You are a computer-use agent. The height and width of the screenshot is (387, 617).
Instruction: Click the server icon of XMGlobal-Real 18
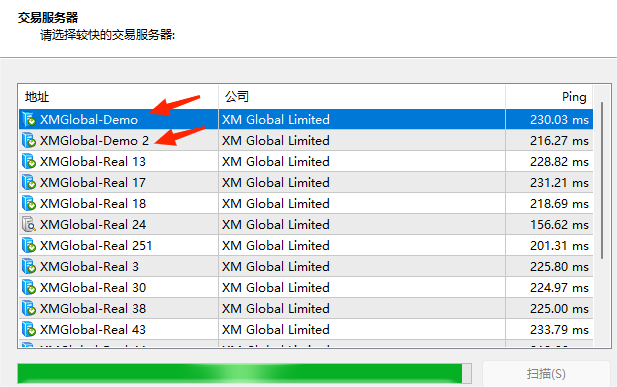pyautogui.click(x=29, y=203)
